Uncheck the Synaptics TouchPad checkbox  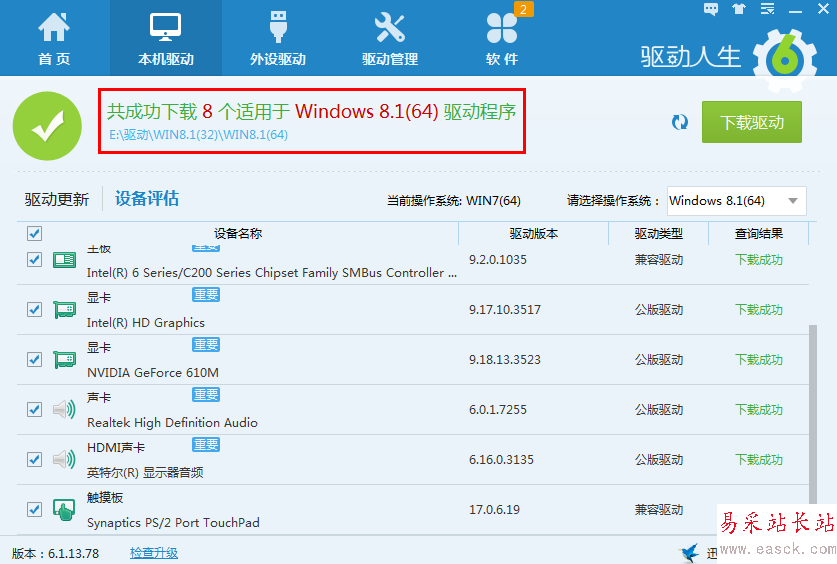coord(34,510)
